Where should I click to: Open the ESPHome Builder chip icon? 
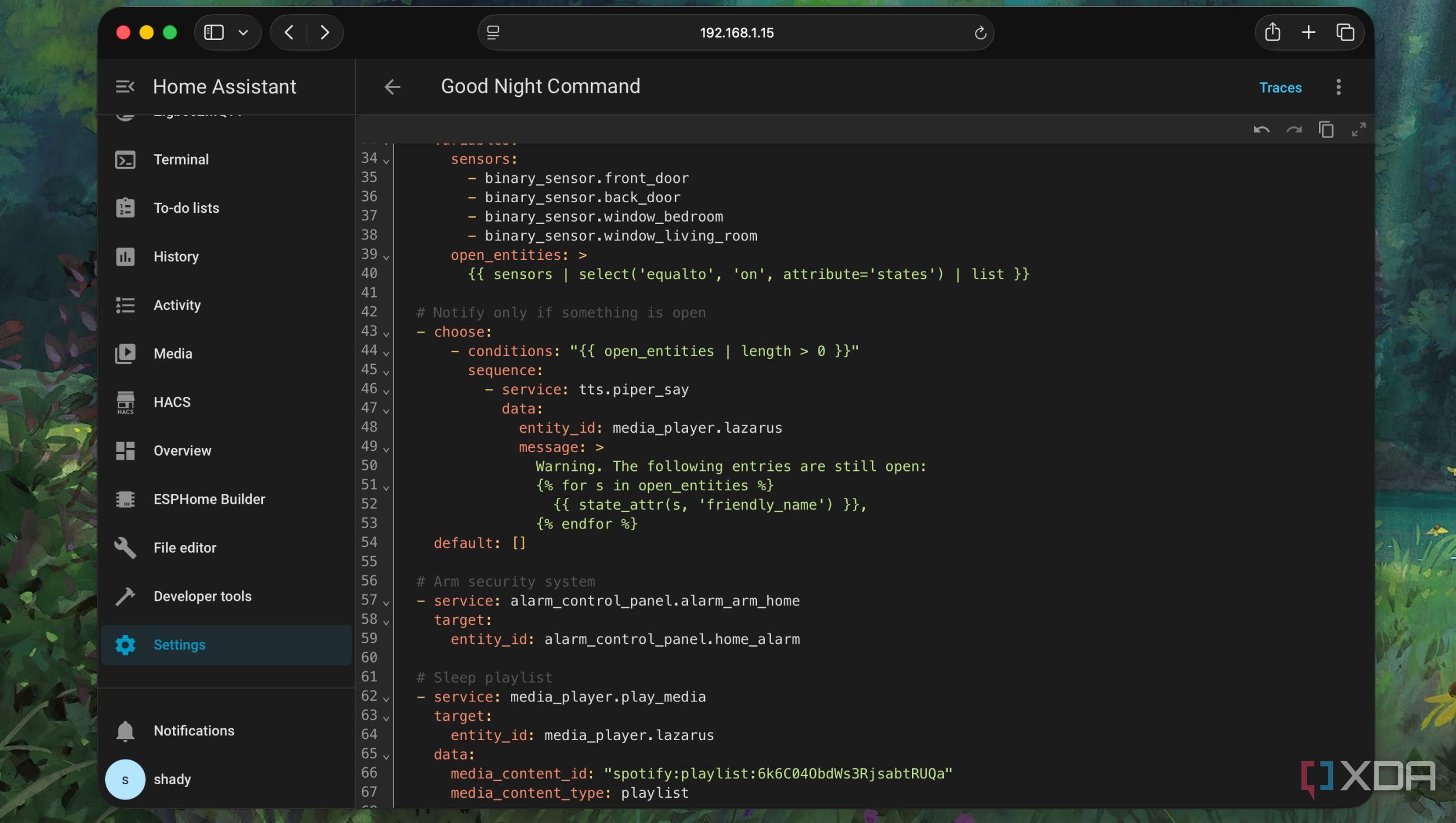pos(125,500)
